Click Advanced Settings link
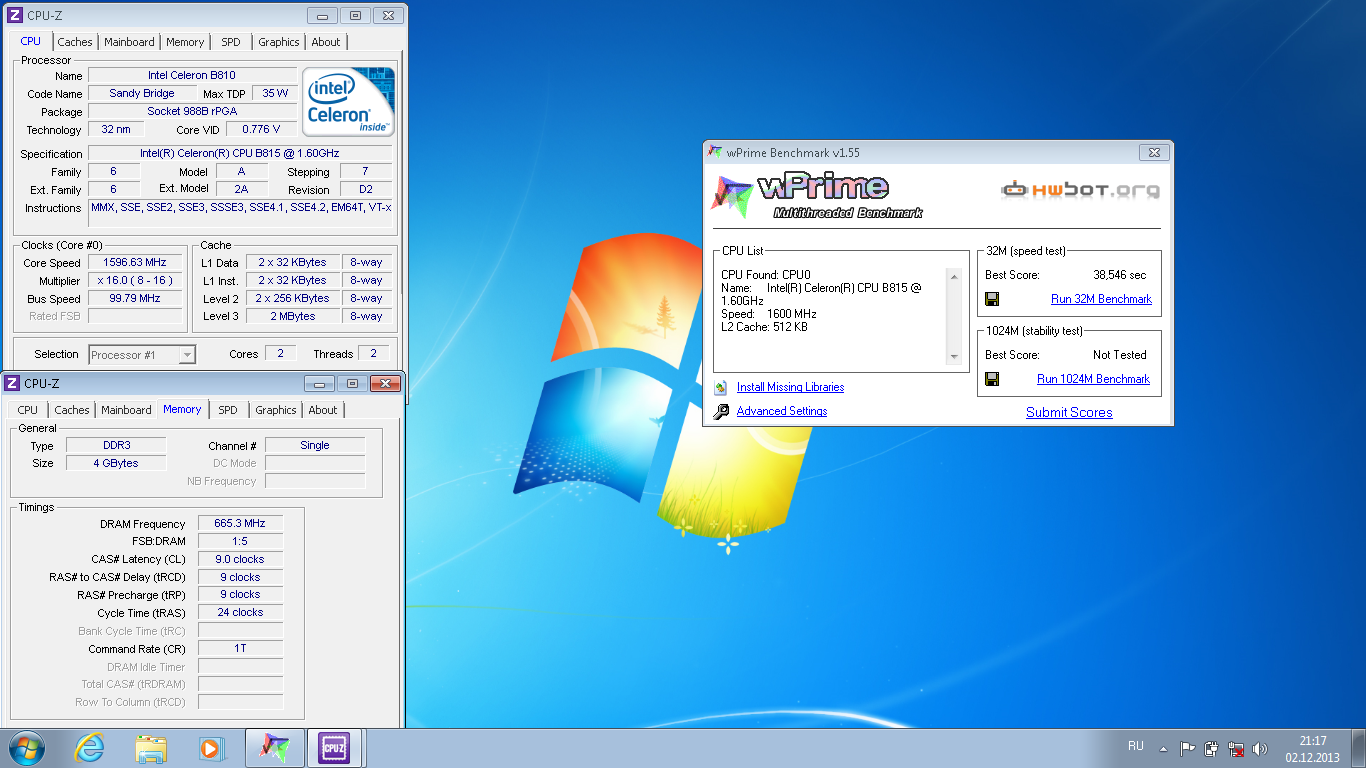Image resolution: width=1366 pixels, height=768 pixels. tap(782, 411)
